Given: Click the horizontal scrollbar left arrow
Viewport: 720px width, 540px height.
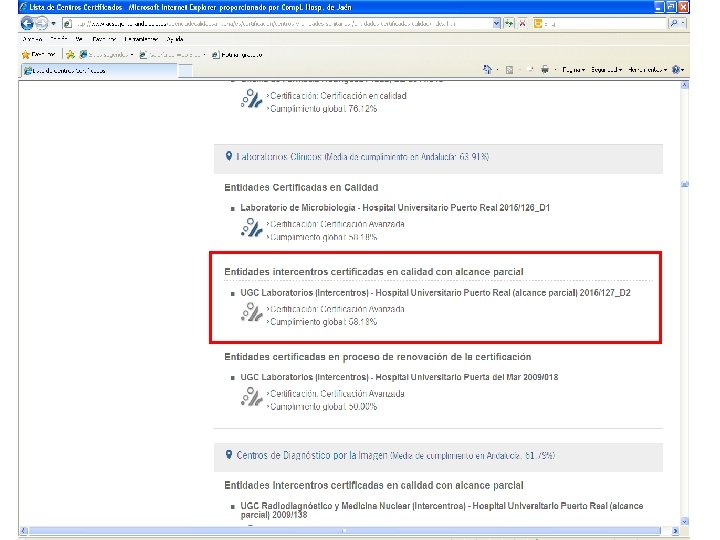Looking at the screenshot, I should point(24,531).
